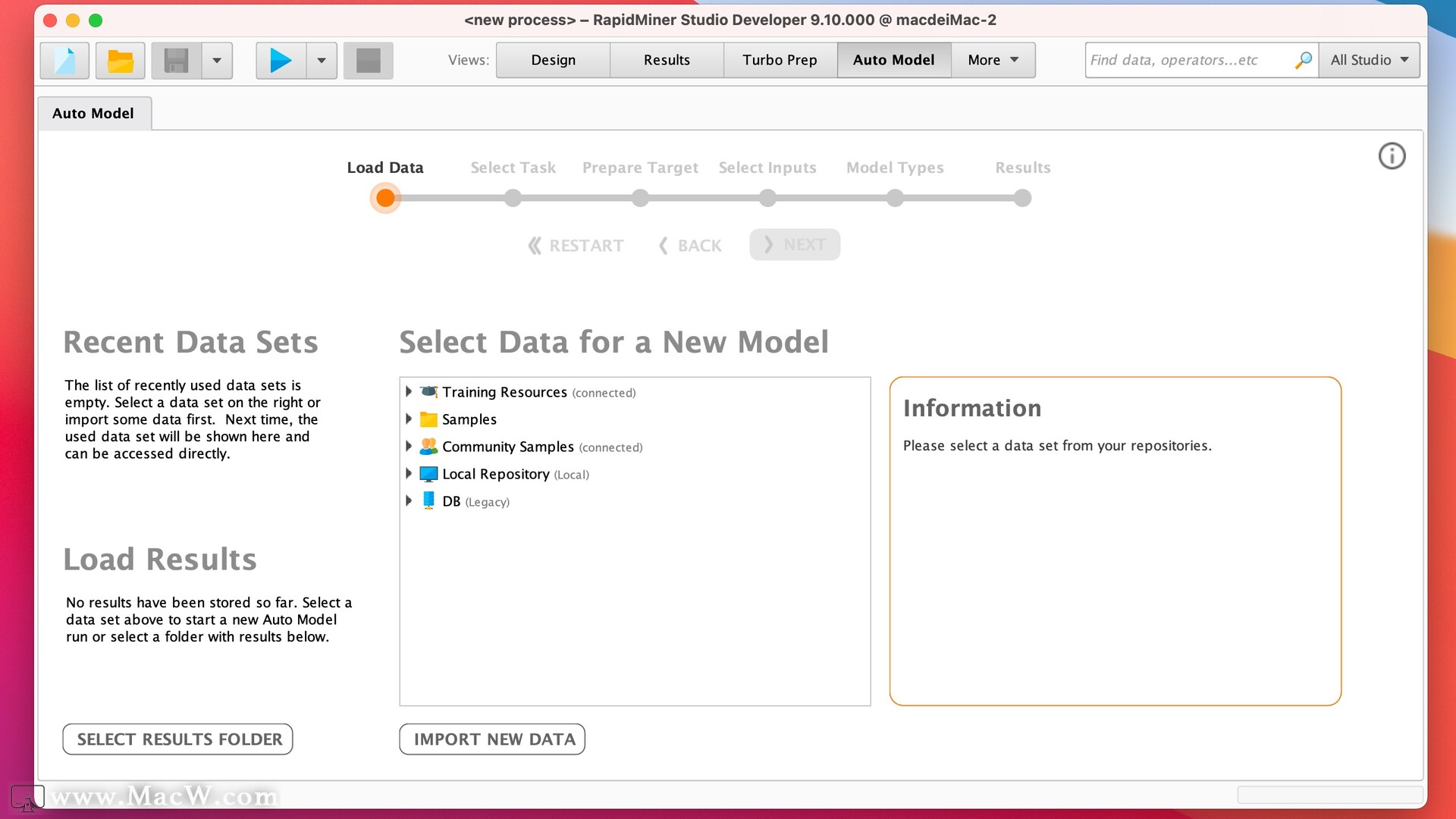Expand the Community Samples node

tap(409, 446)
